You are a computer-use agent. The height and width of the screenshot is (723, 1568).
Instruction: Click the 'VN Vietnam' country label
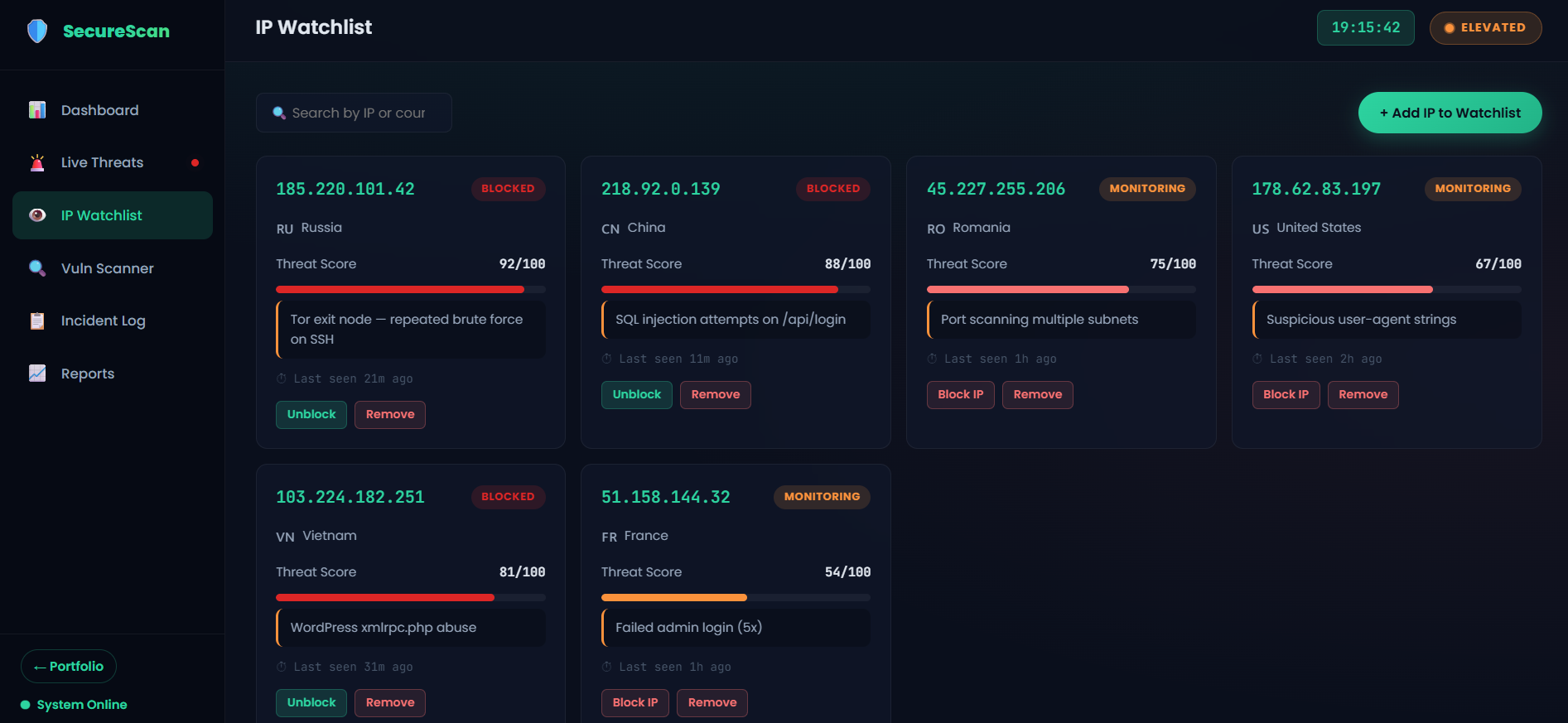click(x=316, y=536)
